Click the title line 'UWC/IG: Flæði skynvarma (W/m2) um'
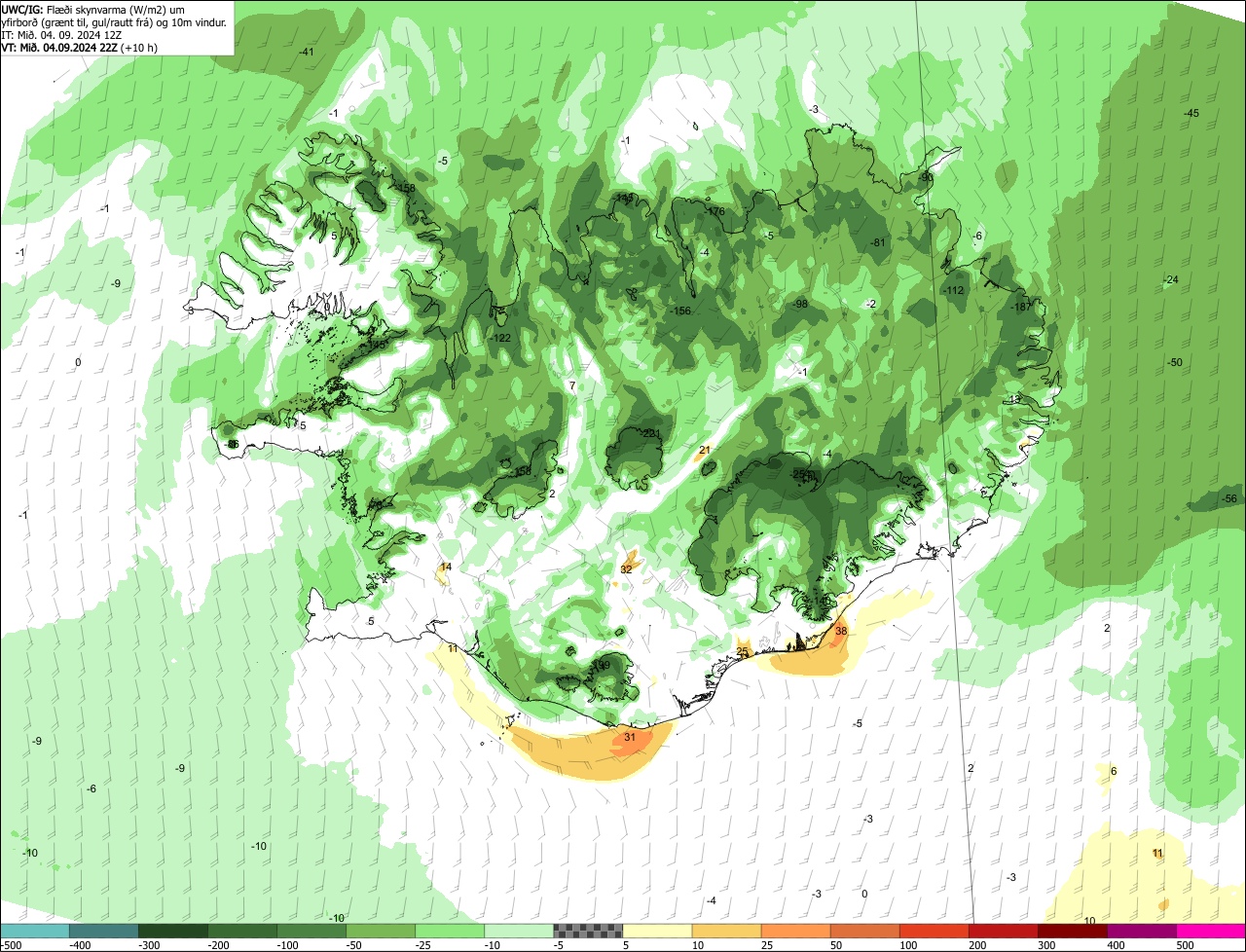The image size is (1246, 952). (x=93, y=9)
